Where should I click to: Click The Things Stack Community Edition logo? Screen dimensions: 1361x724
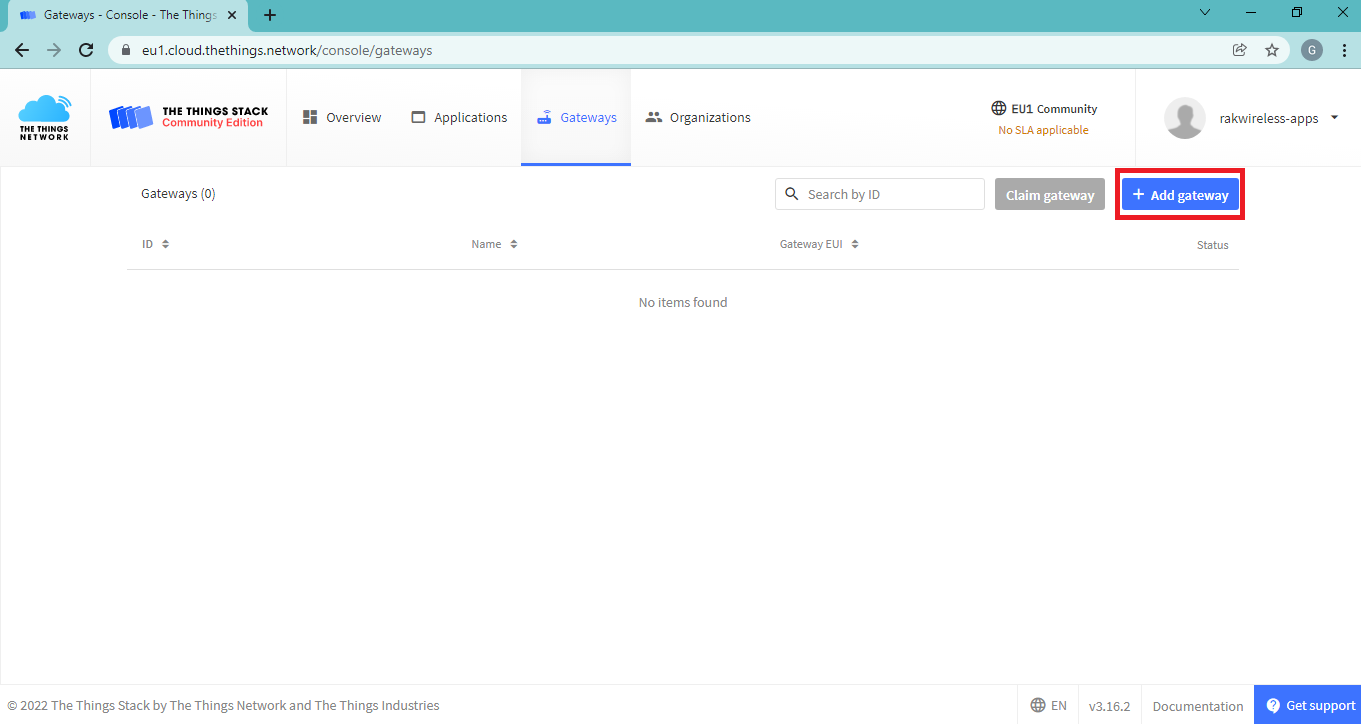click(188, 117)
